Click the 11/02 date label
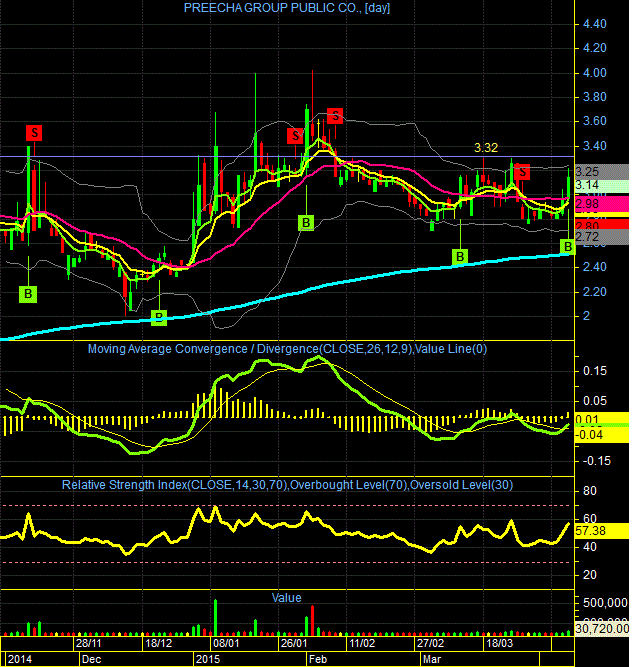This screenshot has width=633, height=667. coord(362,643)
